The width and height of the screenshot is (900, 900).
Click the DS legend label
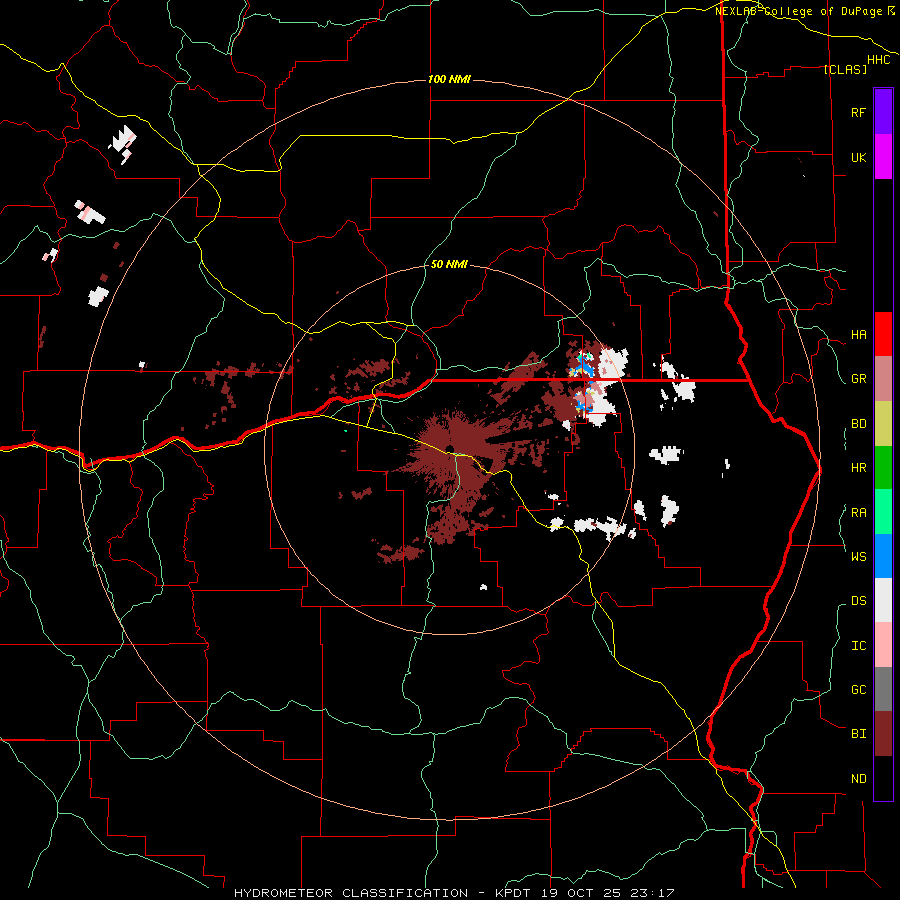coord(858,601)
